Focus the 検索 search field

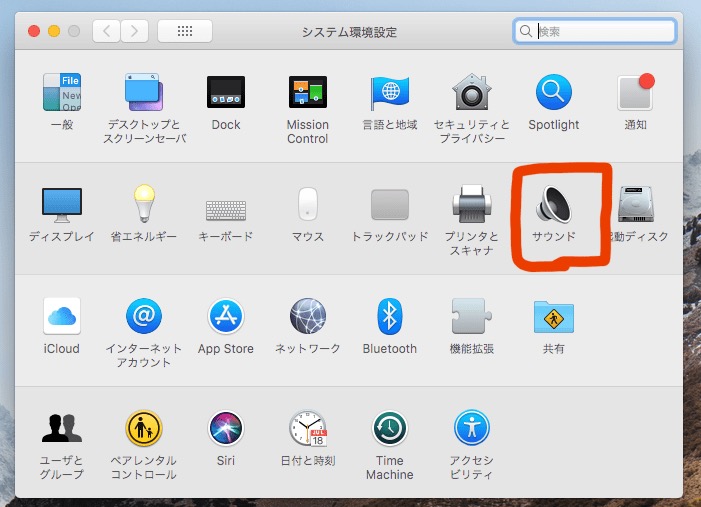pos(595,31)
